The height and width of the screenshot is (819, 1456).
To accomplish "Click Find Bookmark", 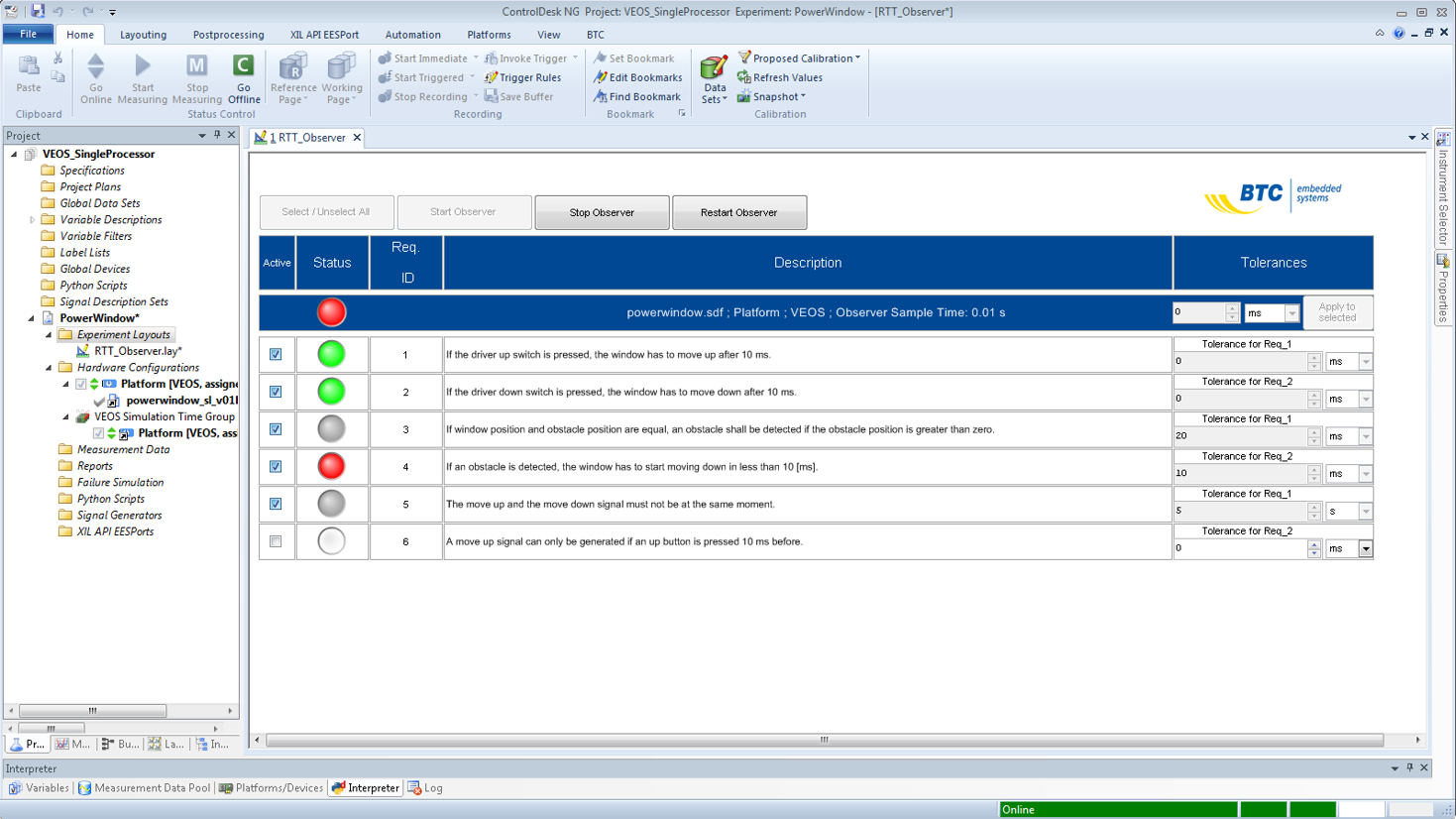I will click(x=637, y=96).
